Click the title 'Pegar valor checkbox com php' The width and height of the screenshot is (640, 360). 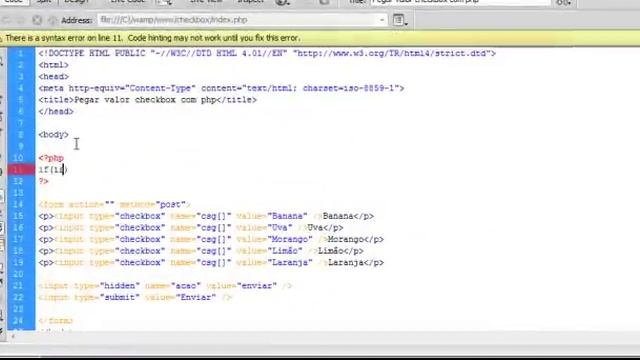(x=145, y=100)
